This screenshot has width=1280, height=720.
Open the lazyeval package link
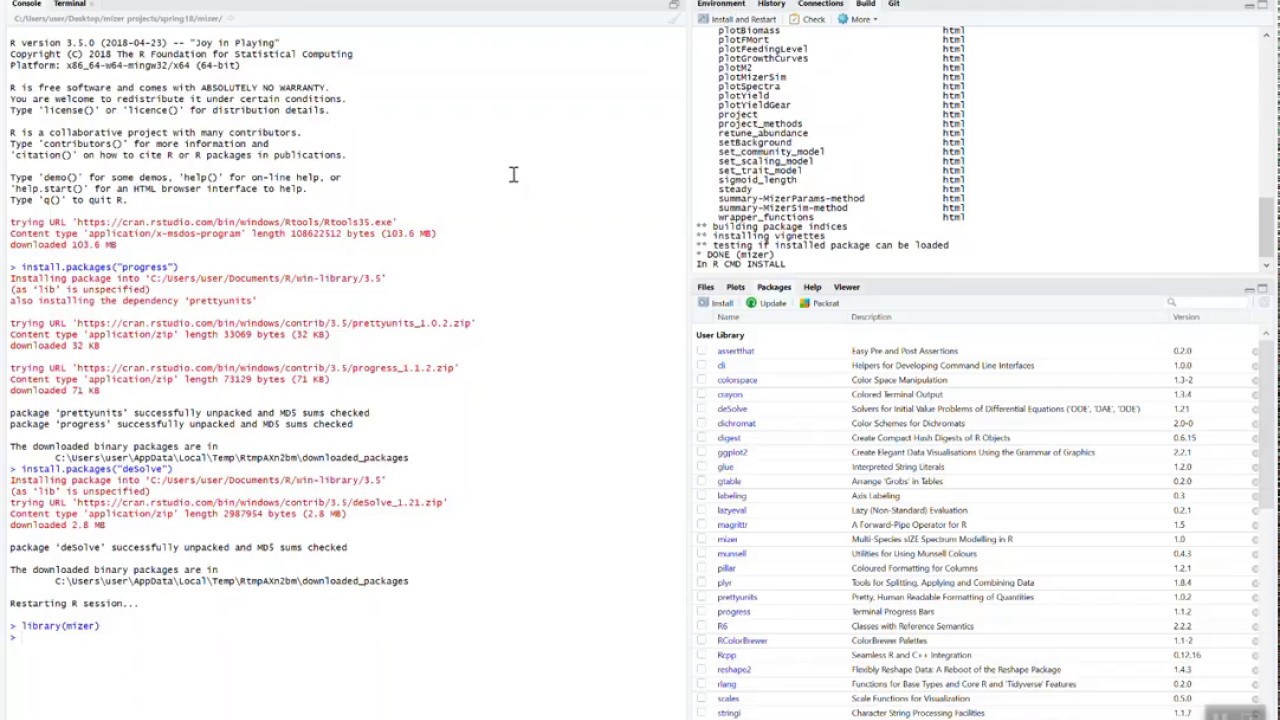coord(731,511)
